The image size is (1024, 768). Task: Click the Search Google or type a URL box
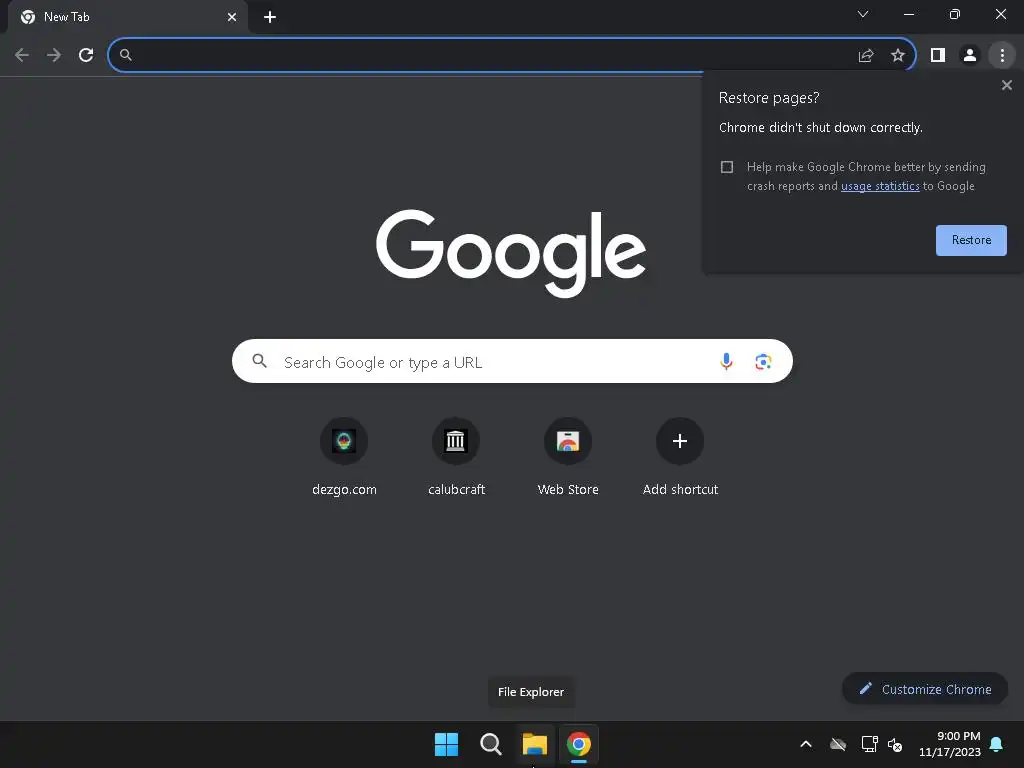pos(512,361)
